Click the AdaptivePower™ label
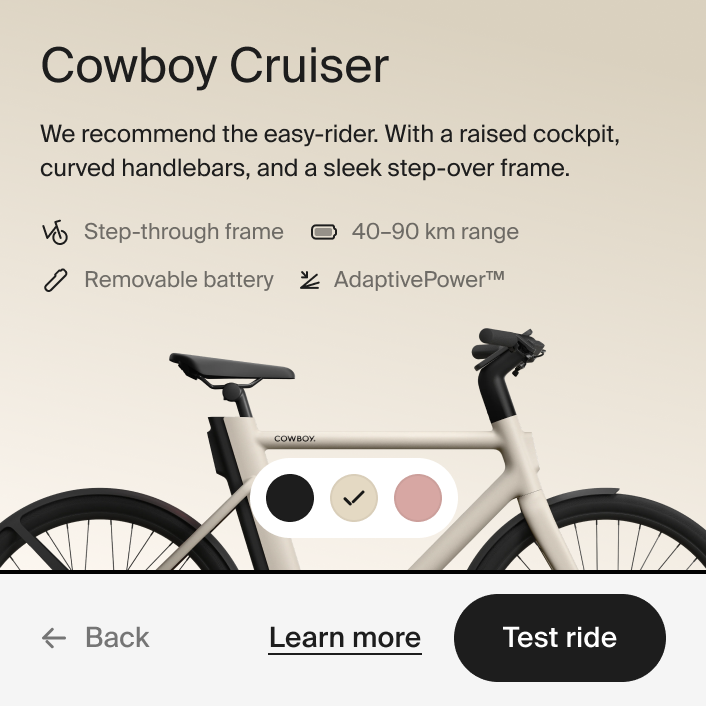This screenshot has height=706, width=706. tap(419, 280)
